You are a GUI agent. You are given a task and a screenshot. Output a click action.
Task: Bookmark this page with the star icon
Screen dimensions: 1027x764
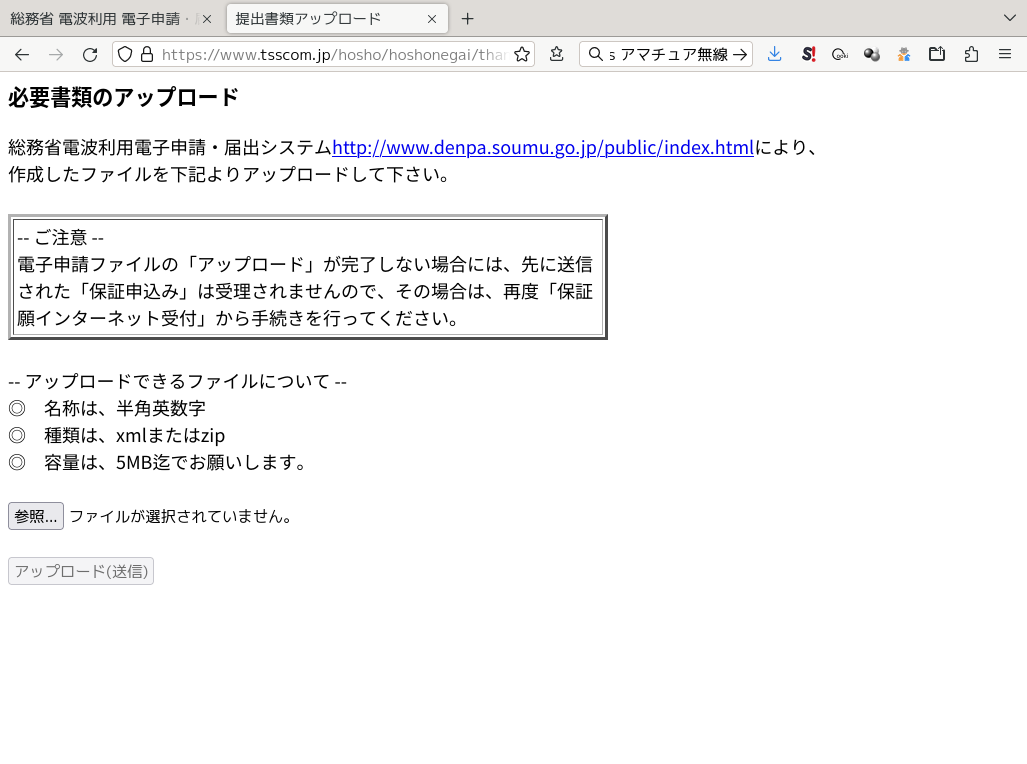point(521,55)
